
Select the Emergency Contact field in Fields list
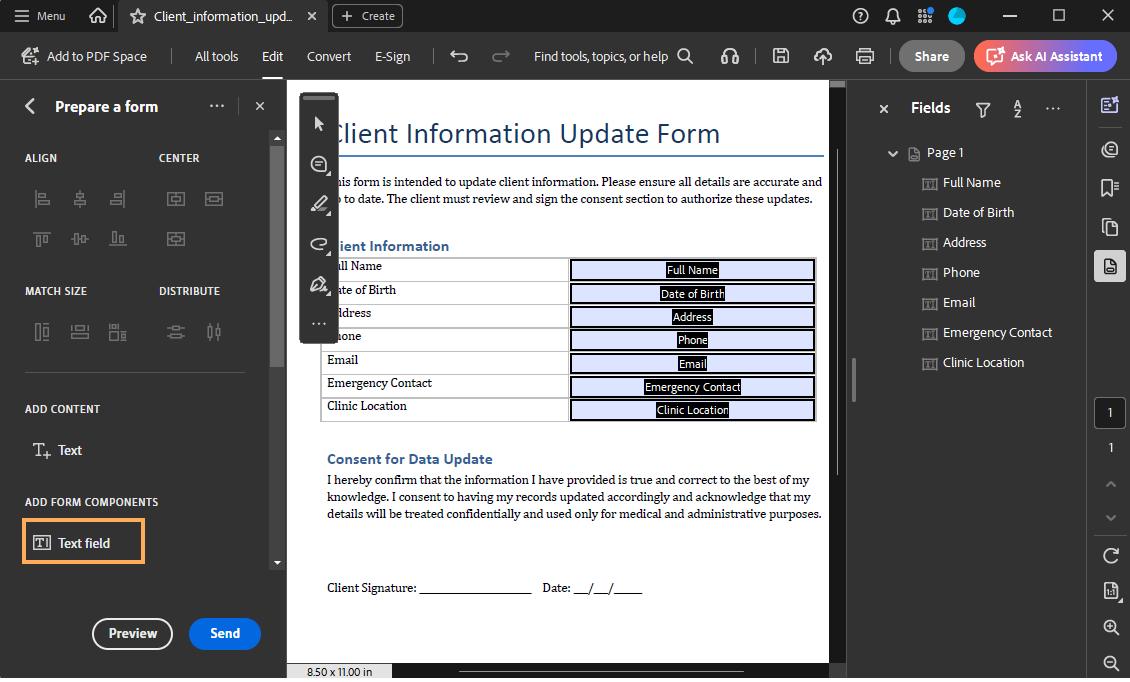tap(996, 333)
